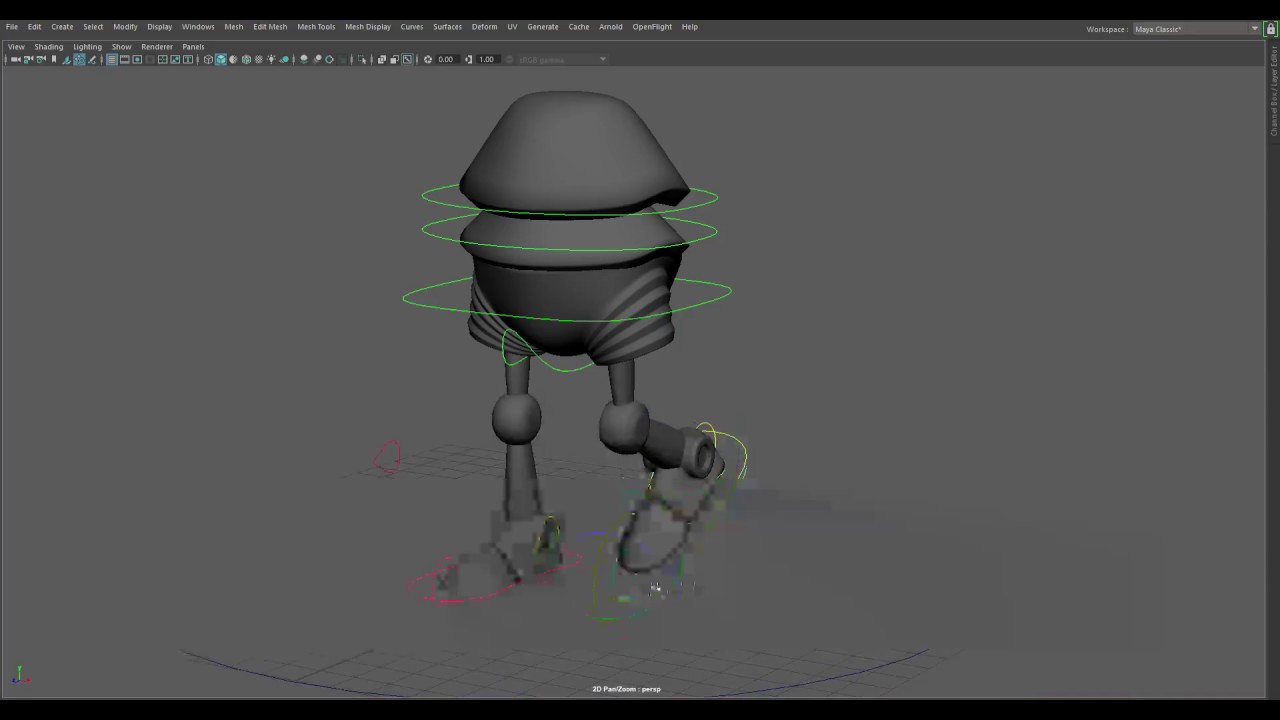
Task: Click the X-Ray Joints icon
Action: coord(407,59)
